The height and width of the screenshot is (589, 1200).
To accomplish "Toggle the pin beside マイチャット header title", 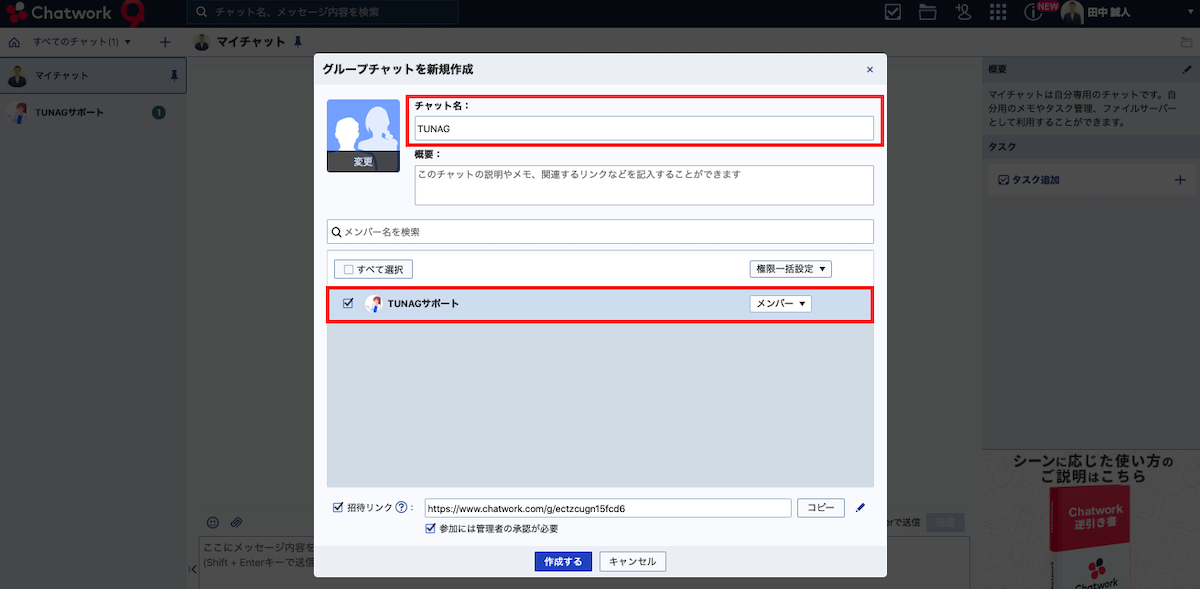I will tap(297, 42).
